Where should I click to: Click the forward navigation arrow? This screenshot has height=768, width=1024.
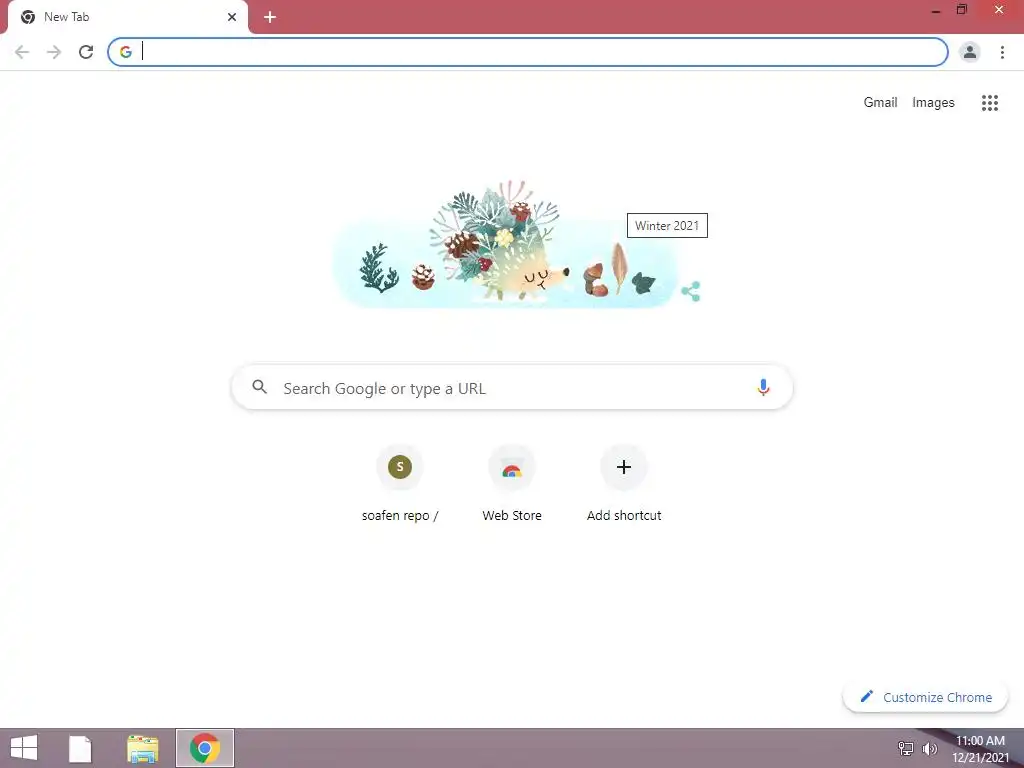coord(54,52)
